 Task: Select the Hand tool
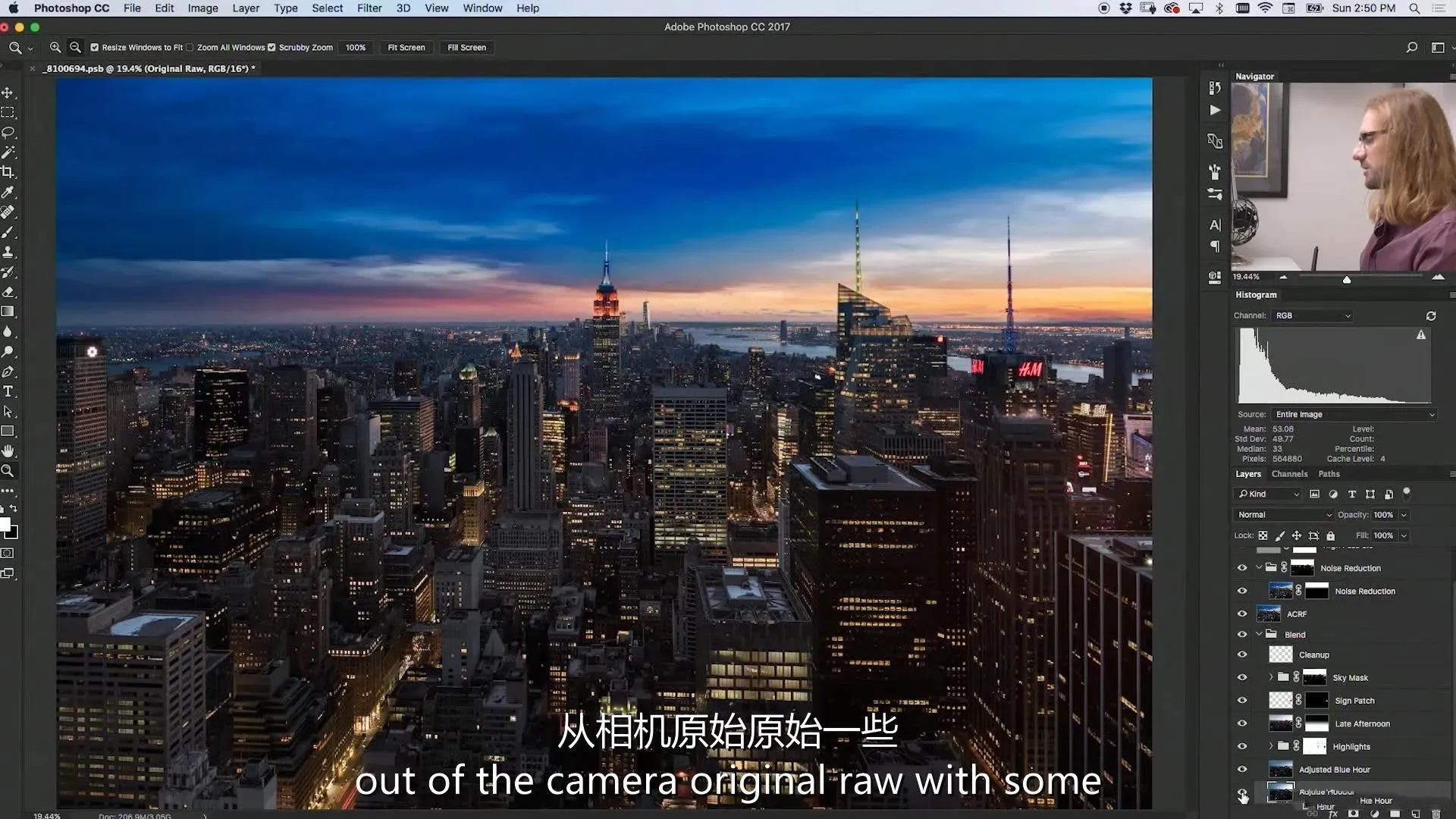tap(8, 450)
